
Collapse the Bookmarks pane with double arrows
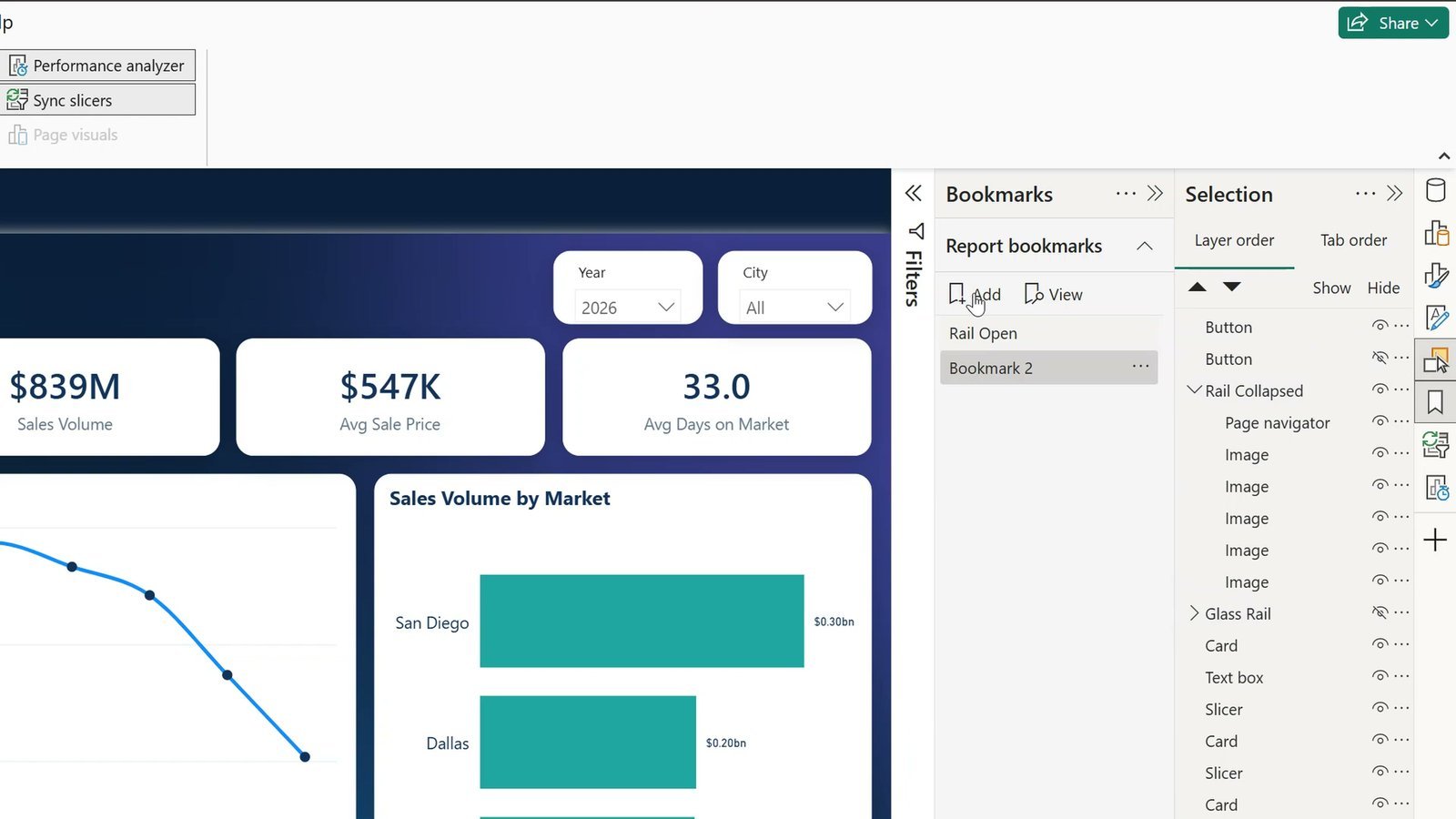[1155, 193]
